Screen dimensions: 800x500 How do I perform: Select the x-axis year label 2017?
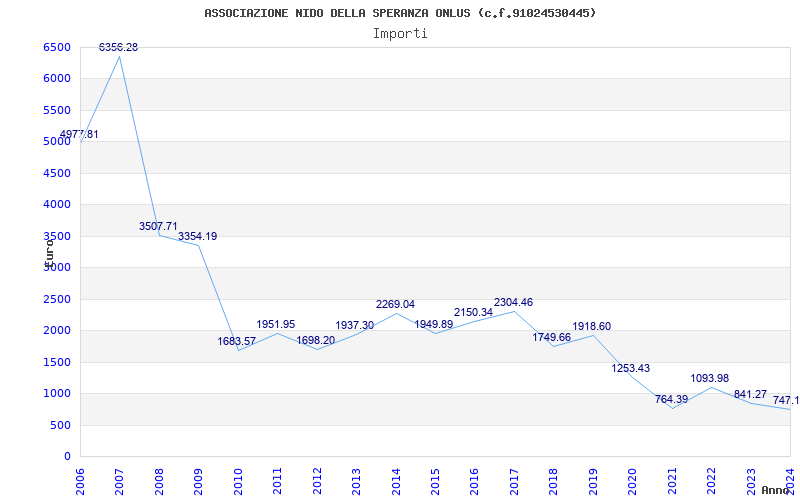[514, 482]
